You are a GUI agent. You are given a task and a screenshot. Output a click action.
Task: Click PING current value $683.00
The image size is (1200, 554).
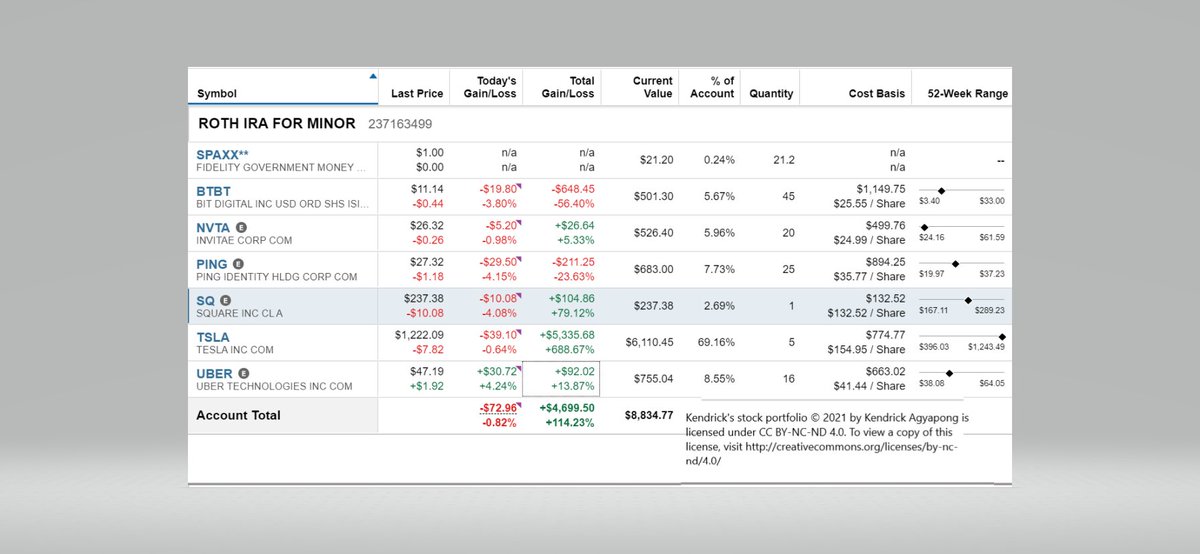[x=653, y=269]
